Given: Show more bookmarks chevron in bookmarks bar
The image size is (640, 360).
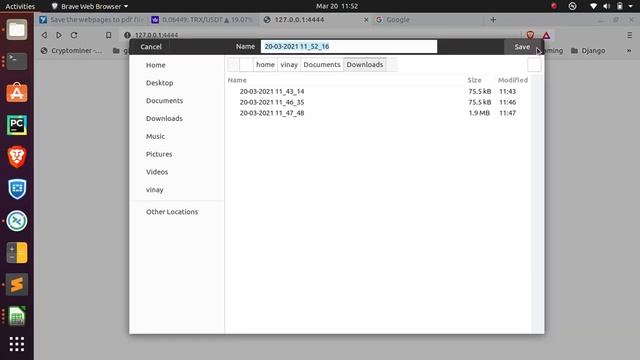Looking at the screenshot, I should pos(629,51).
